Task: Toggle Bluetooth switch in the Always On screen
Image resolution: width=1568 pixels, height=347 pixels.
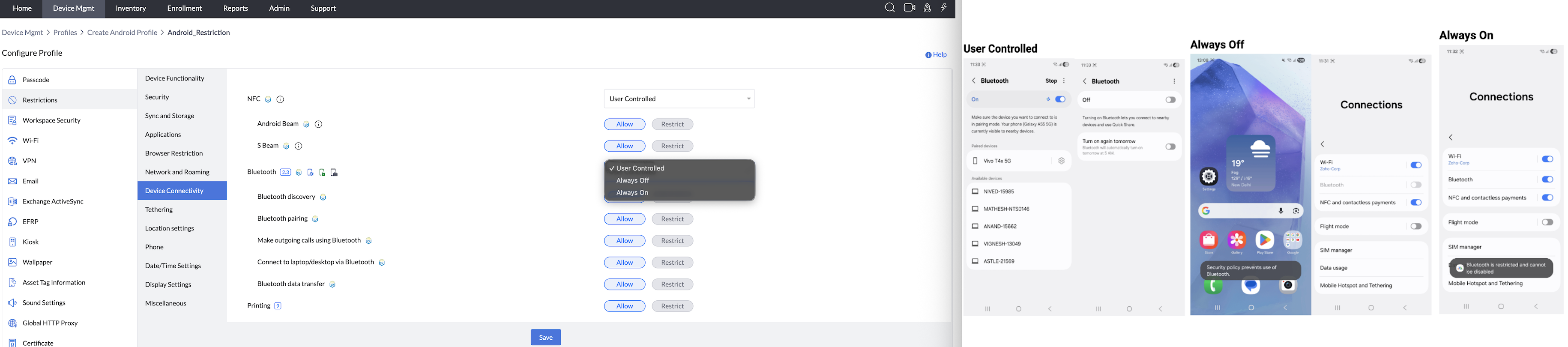Action: click(1547, 179)
